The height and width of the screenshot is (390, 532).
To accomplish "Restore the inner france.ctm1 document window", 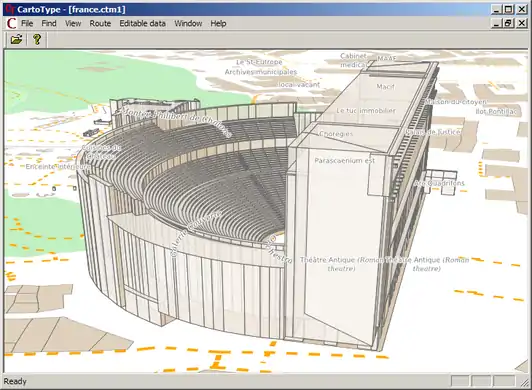I will (508, 23).
